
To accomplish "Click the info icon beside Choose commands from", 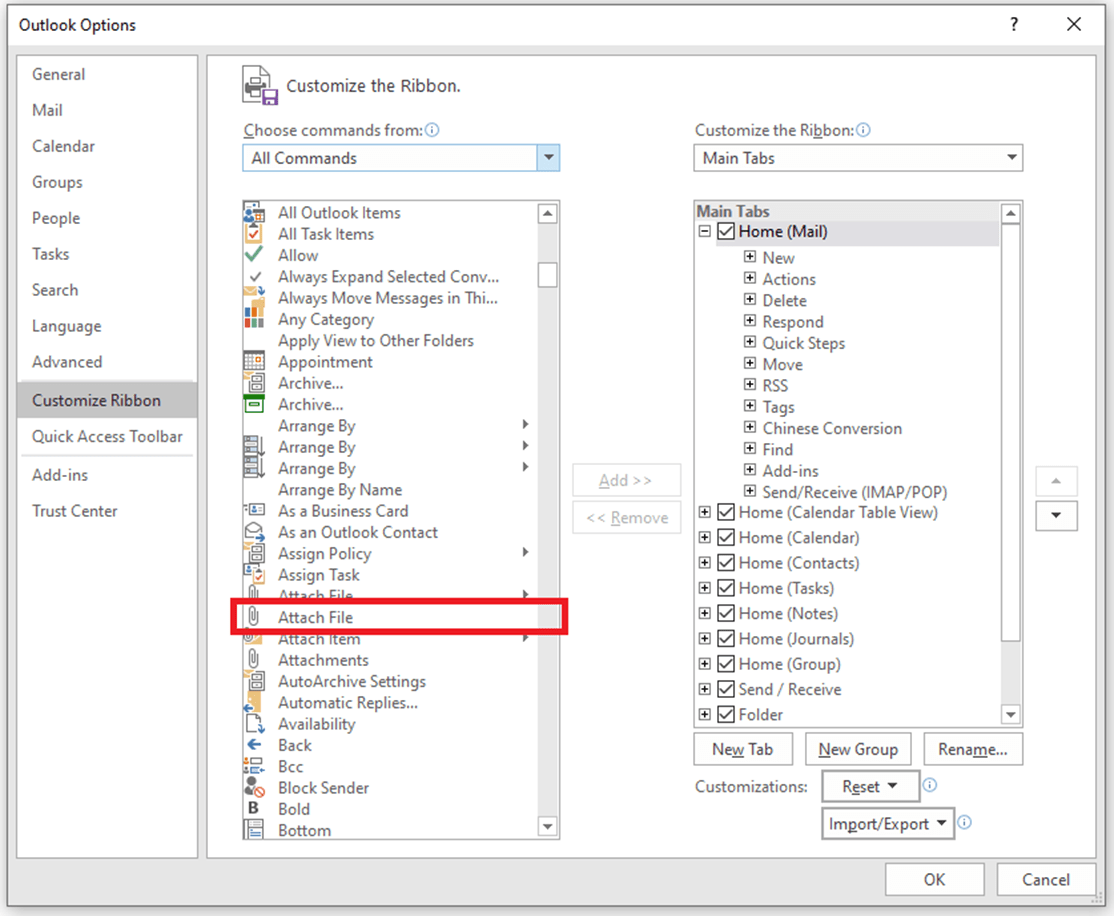I will click(x=433, y=131).
